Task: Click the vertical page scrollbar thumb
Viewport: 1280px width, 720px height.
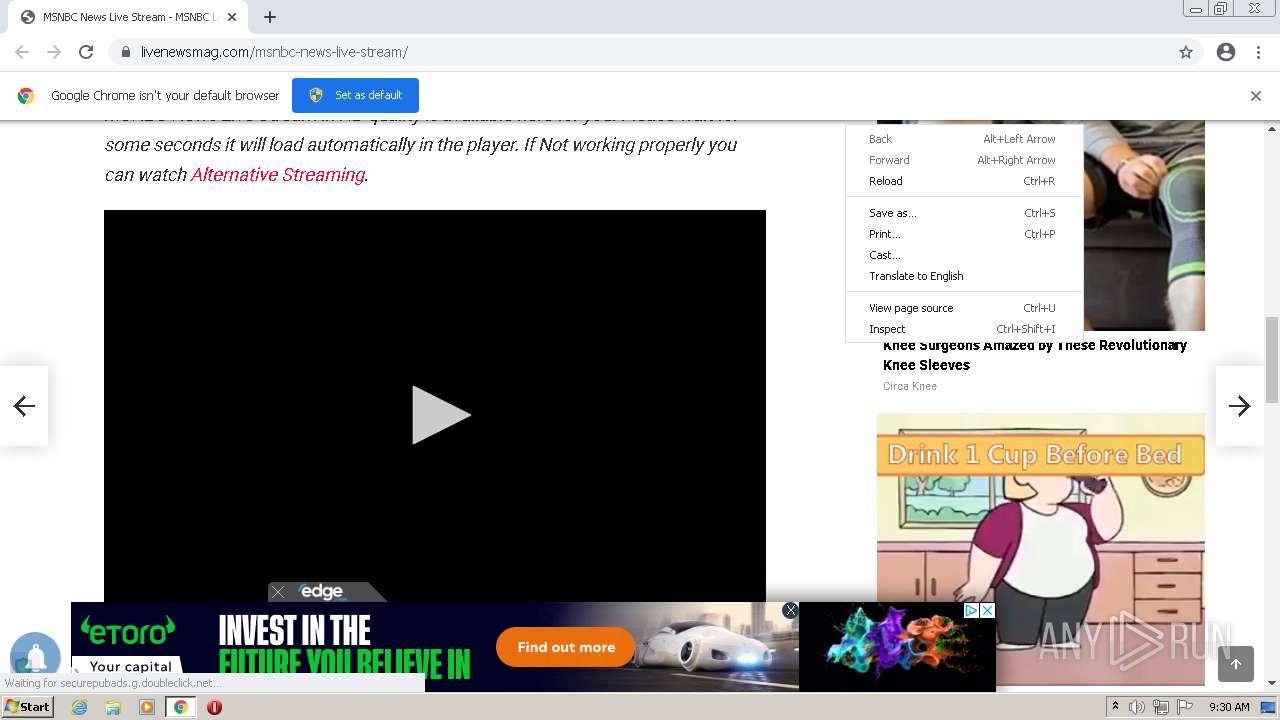Action: coord(1272,359)
